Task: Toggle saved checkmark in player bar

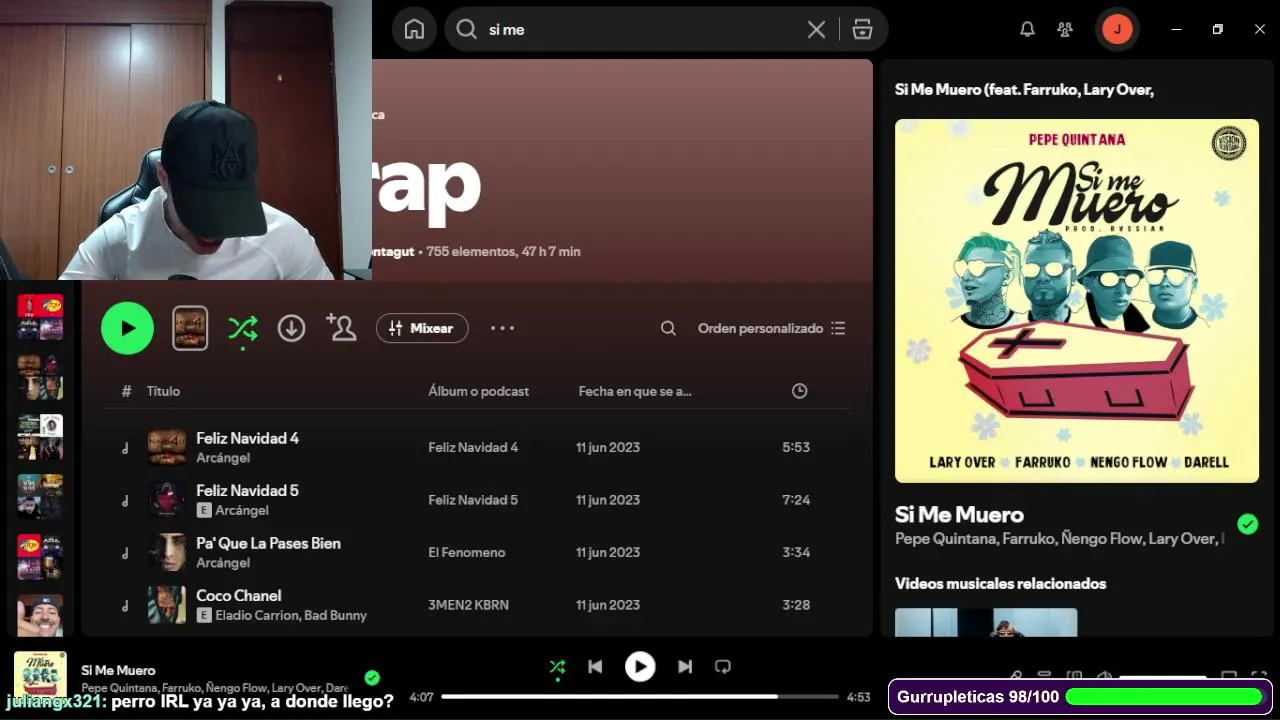Action: pyautogui.click(x=372, y=678)
